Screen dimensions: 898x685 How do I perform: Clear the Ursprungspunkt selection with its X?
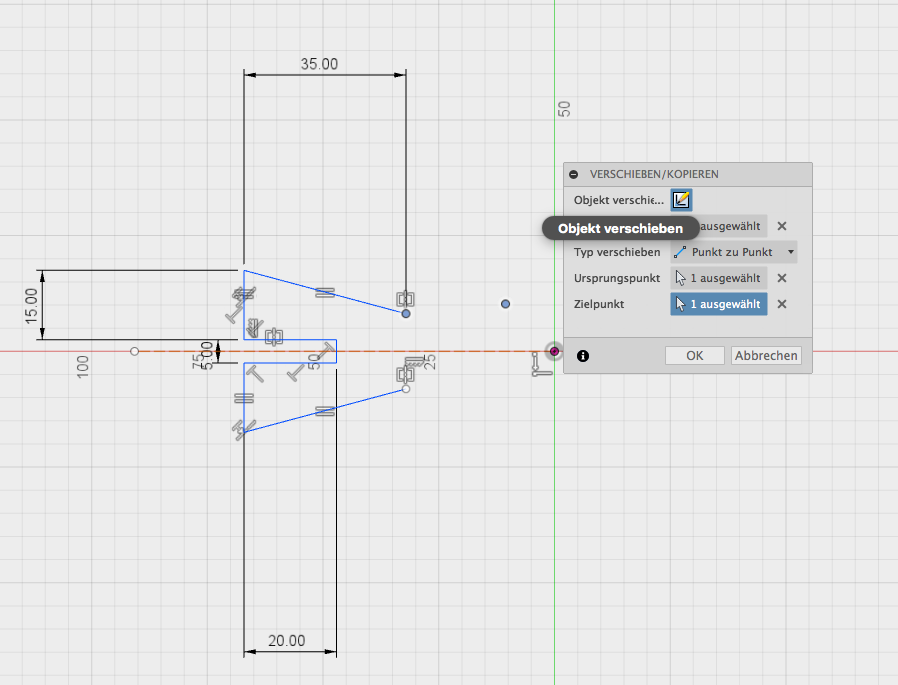(782, 278)
